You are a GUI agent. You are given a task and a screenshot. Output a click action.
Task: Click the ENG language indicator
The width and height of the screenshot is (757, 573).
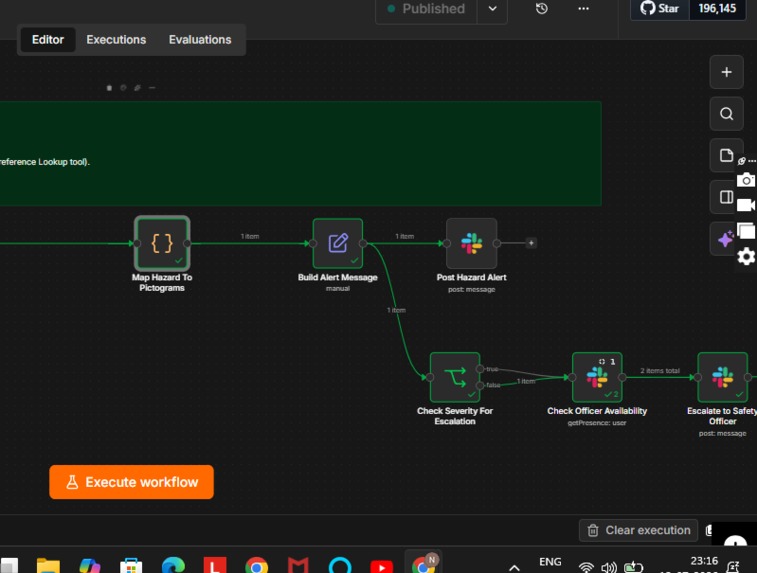click(x=550, y=562)
